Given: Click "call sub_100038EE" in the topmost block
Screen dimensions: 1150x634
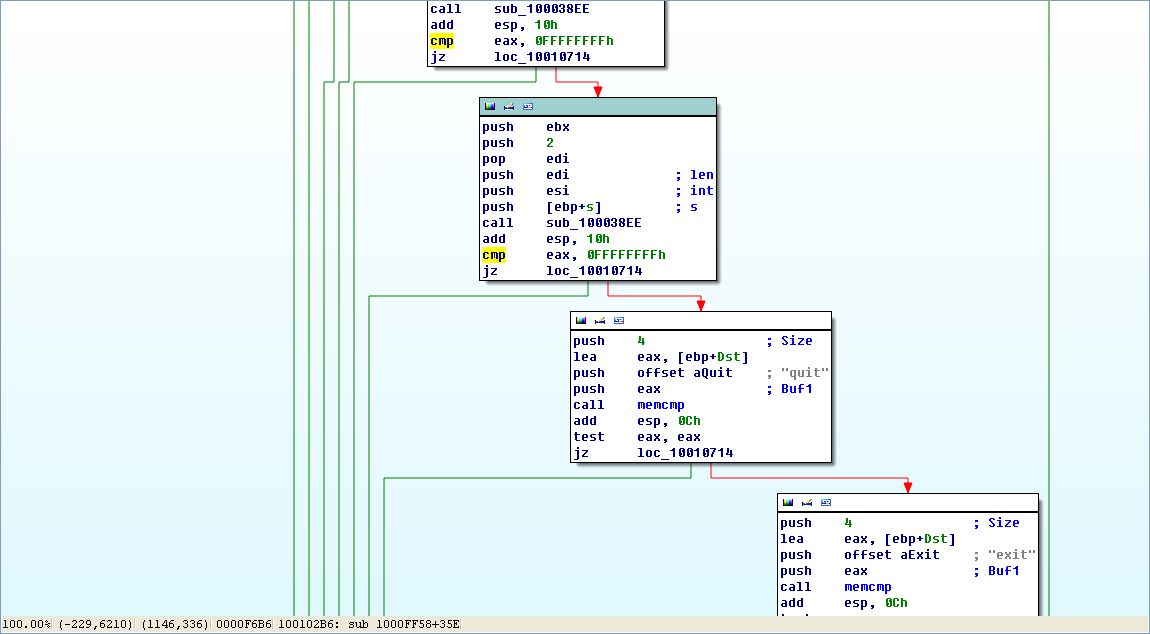Looking at the screenshot, I should pos(510,9).
